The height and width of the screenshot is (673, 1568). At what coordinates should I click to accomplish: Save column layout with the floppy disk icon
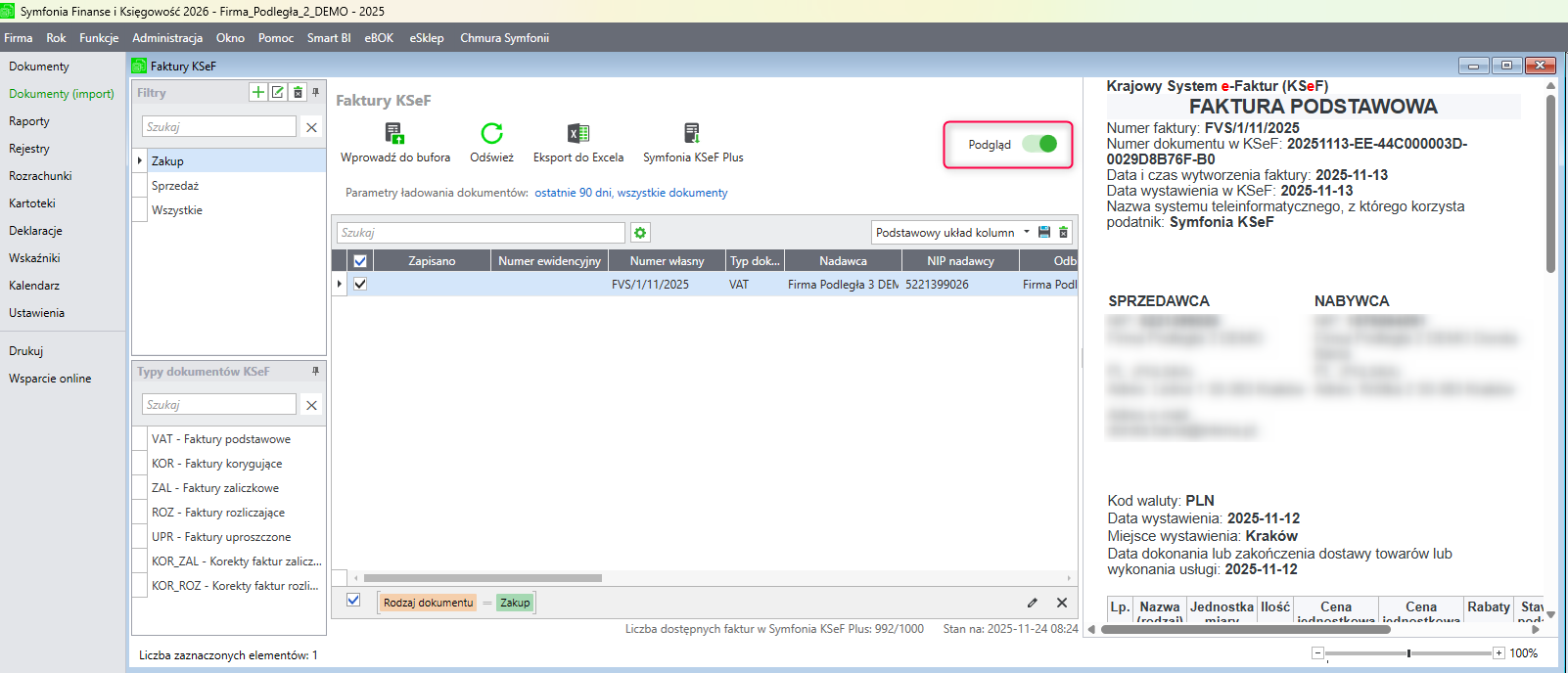point(1044,233)
